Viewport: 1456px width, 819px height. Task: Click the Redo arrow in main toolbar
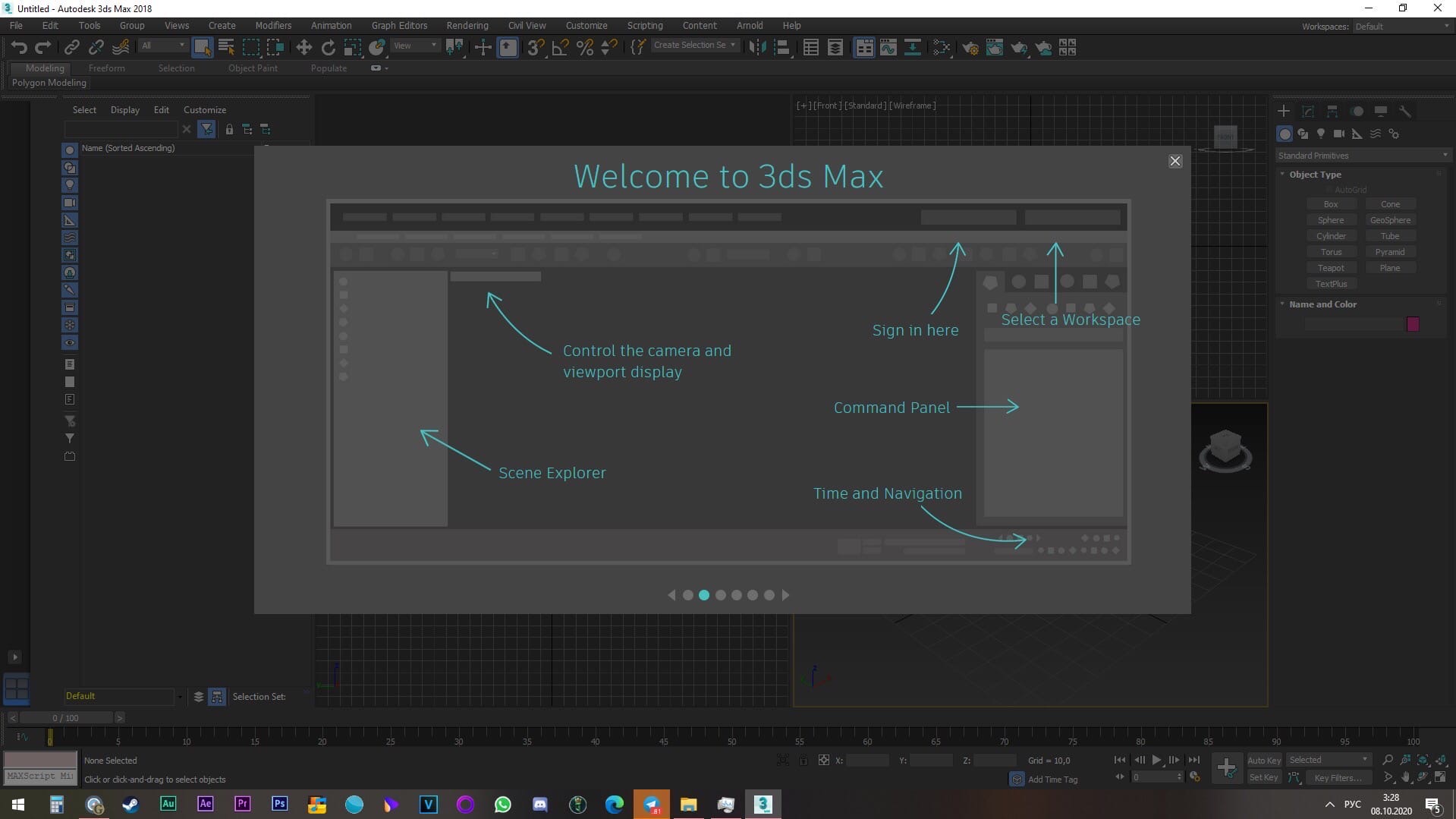[43, 47]
